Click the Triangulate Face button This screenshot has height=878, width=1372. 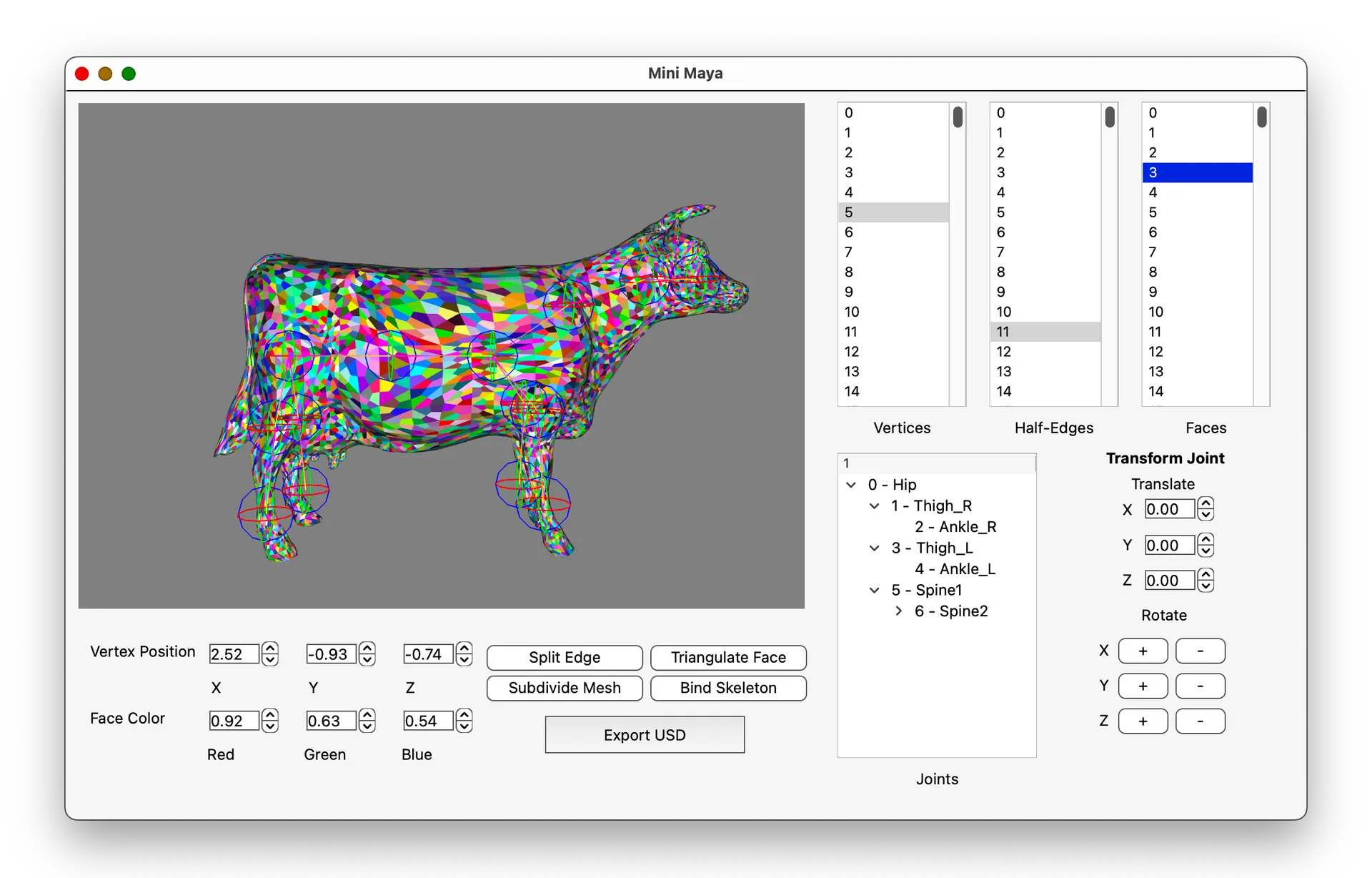click(x=728, y=657)
